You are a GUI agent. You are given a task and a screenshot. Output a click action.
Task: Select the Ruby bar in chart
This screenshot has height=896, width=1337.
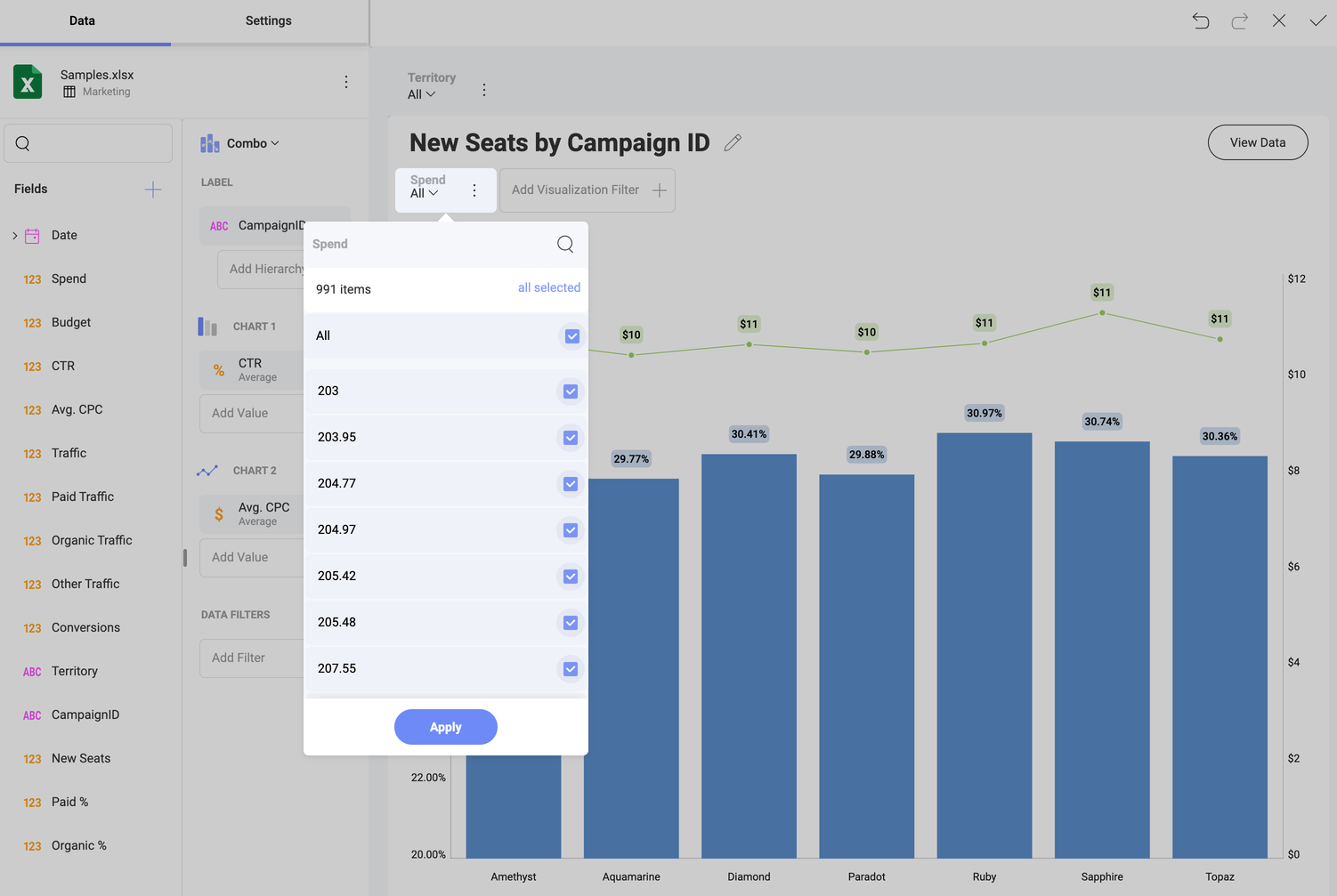coord(985,645)
